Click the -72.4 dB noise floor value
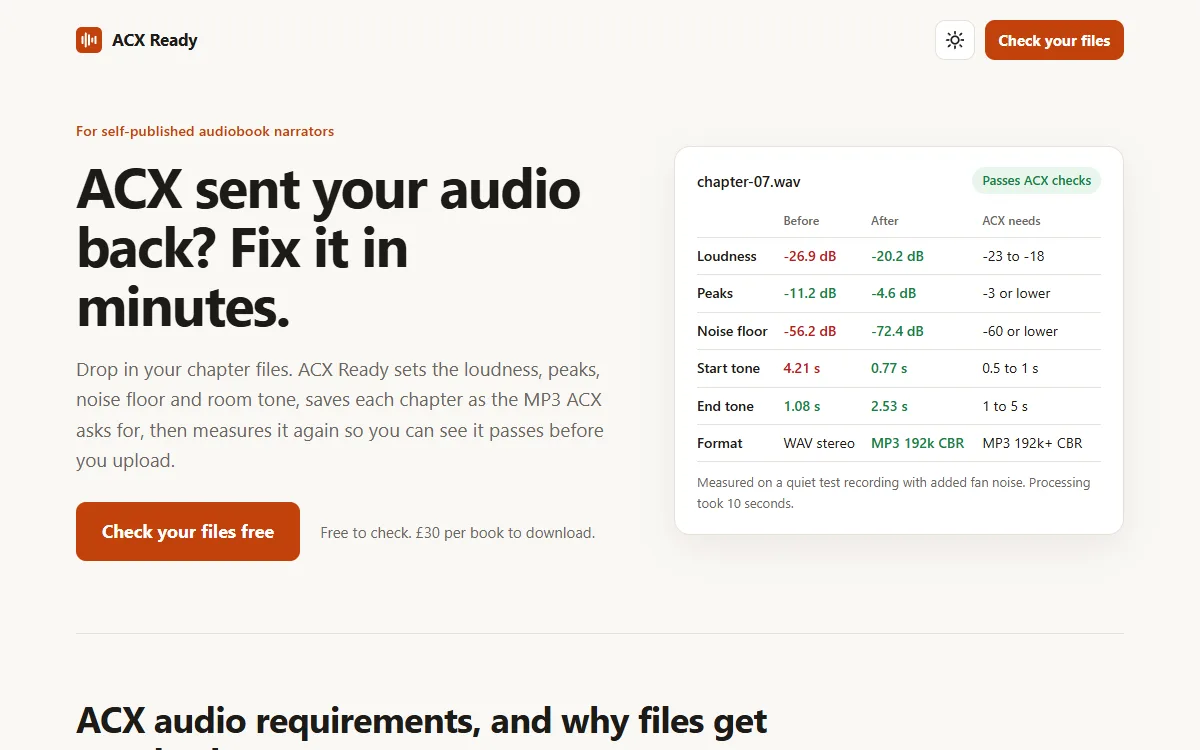 point(897,331)
